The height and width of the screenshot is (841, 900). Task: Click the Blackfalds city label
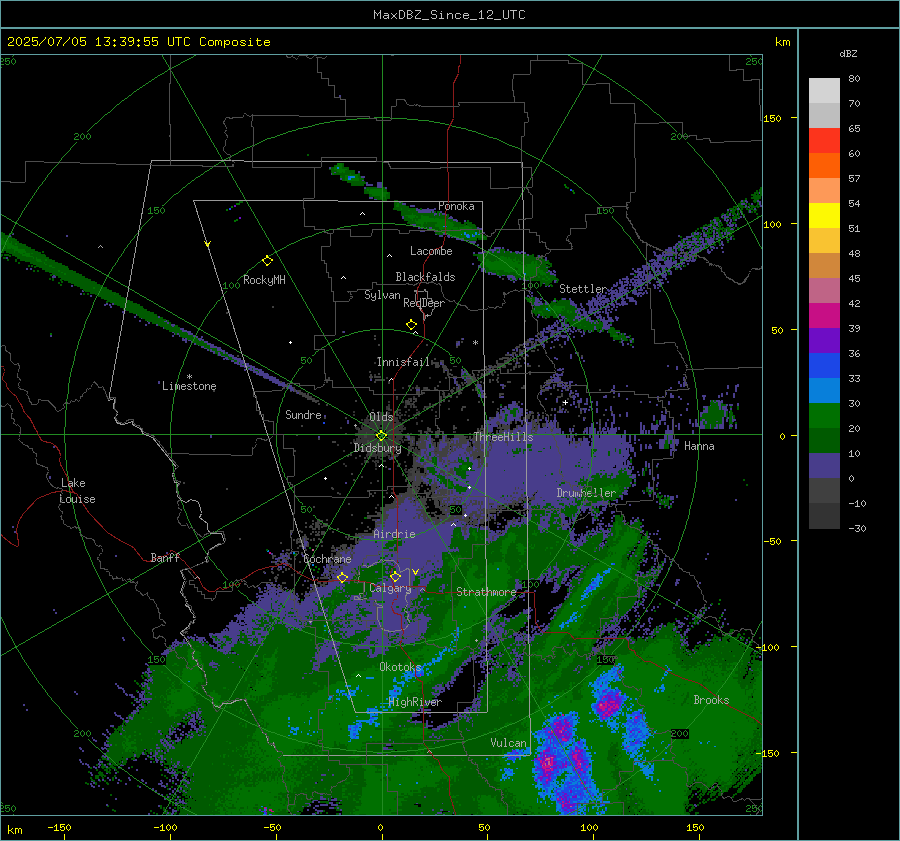tap(425, 277)
